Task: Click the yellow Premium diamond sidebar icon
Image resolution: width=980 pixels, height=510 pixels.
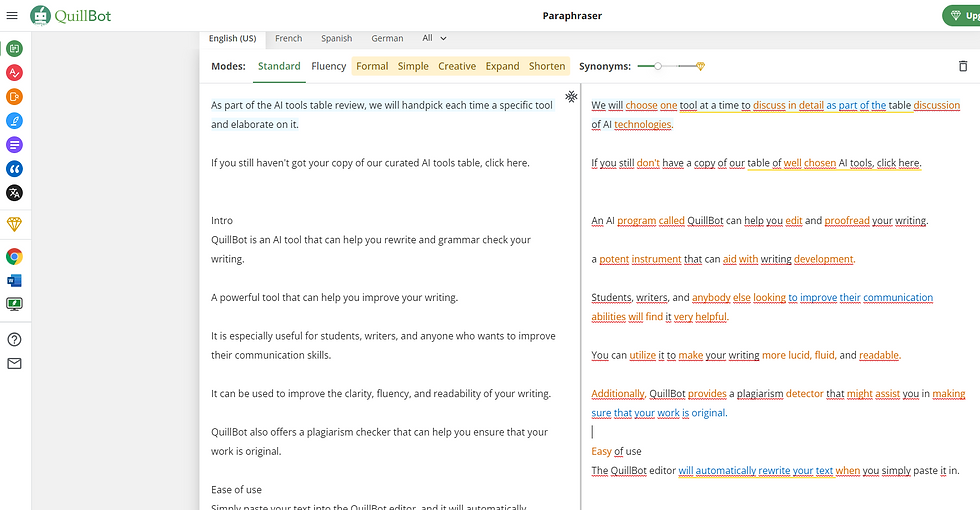Action: click(x=14, y=224)
